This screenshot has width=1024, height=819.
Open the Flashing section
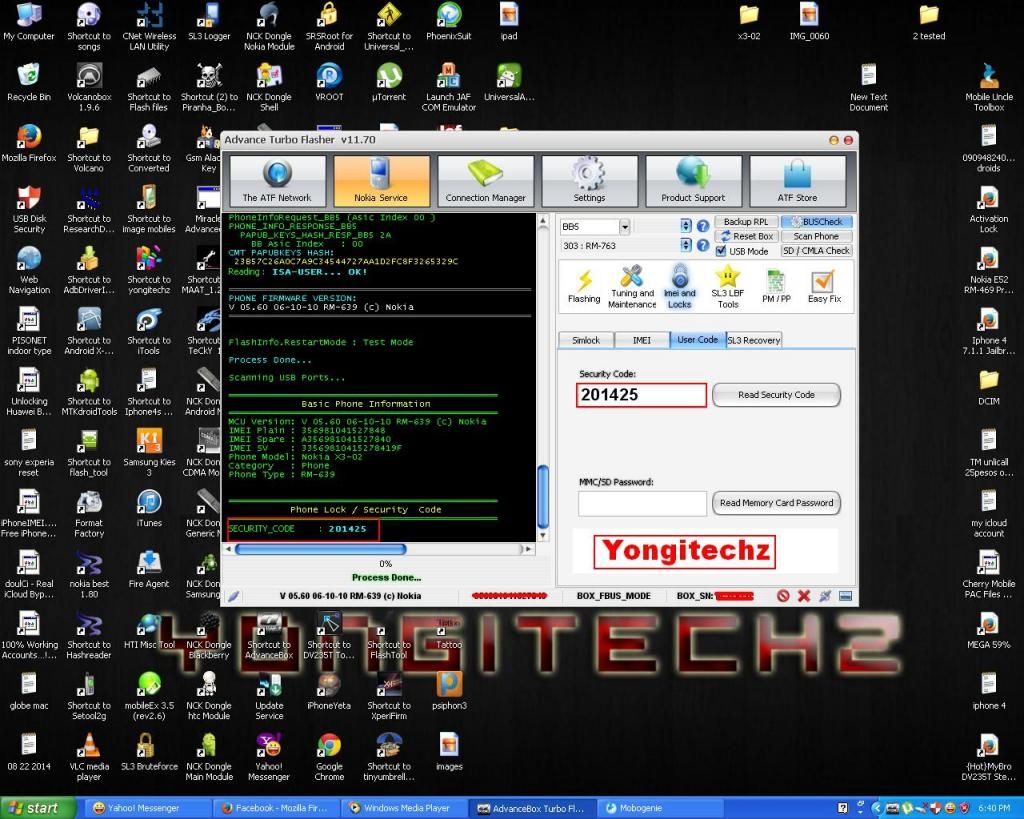click(583, 285)
